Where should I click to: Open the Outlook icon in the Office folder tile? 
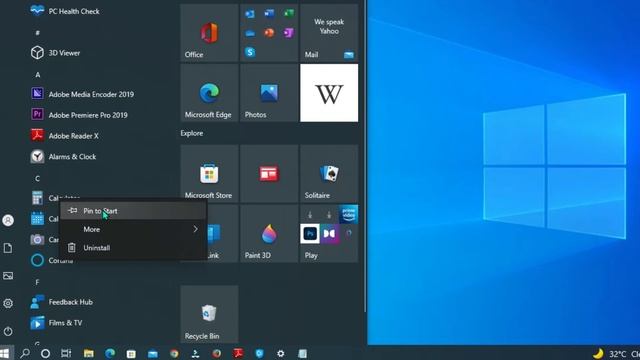point(250,14)
